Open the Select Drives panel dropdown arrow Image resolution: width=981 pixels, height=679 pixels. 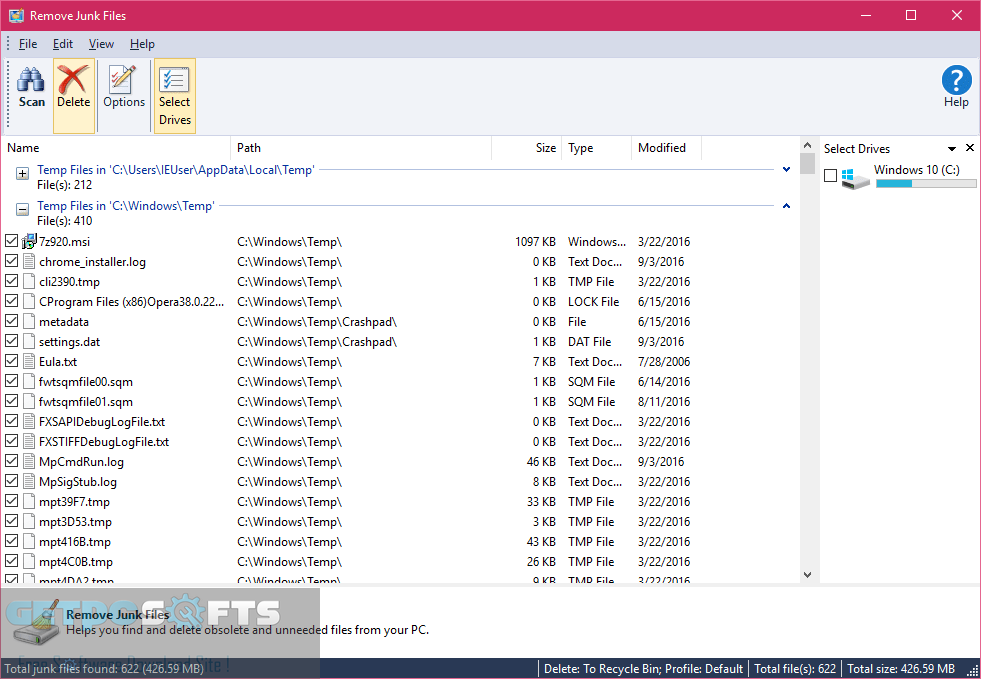(x=952, y=149)
